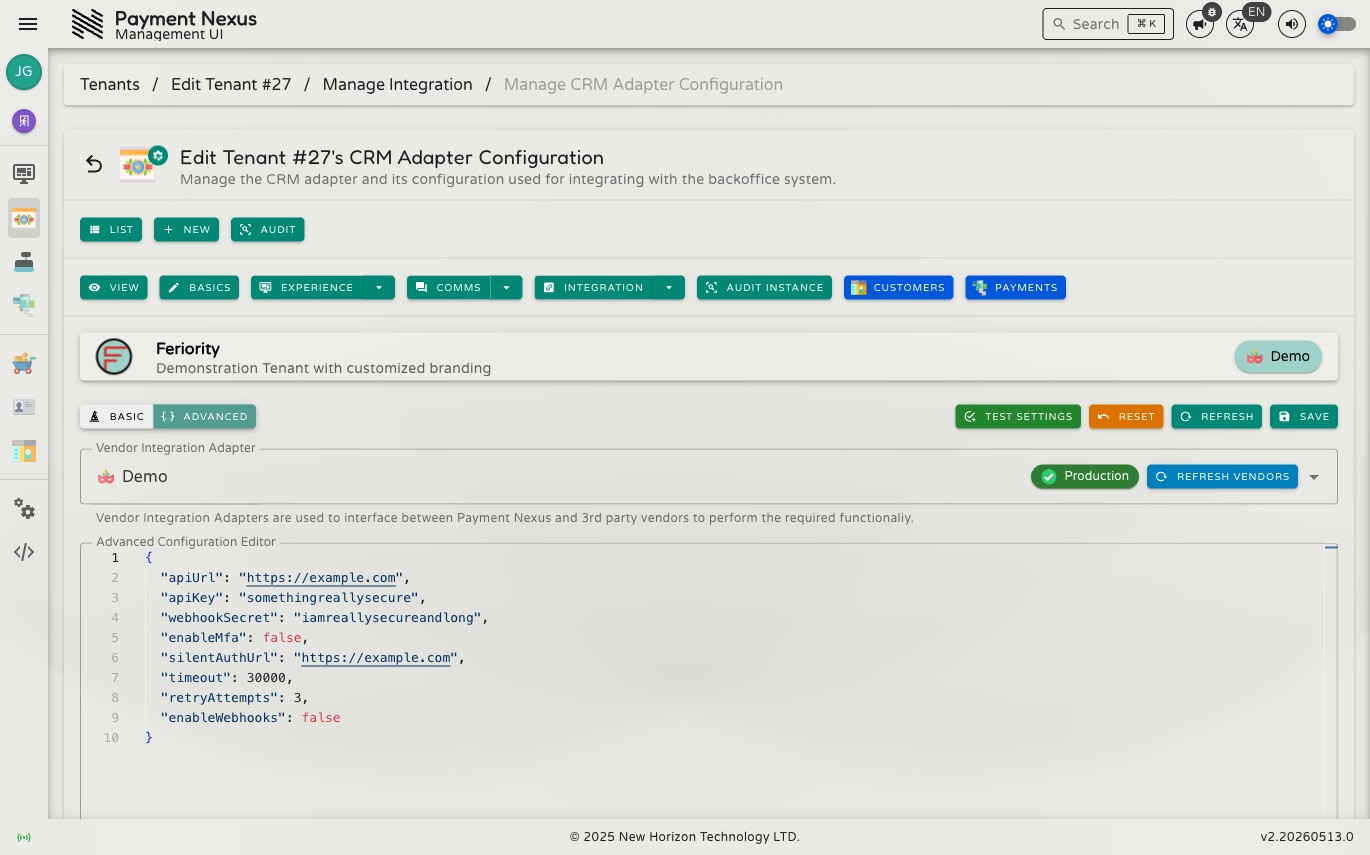Click the AUDIT INSTANCE button
1370x855 pixels.
click(x=764, y=288)
